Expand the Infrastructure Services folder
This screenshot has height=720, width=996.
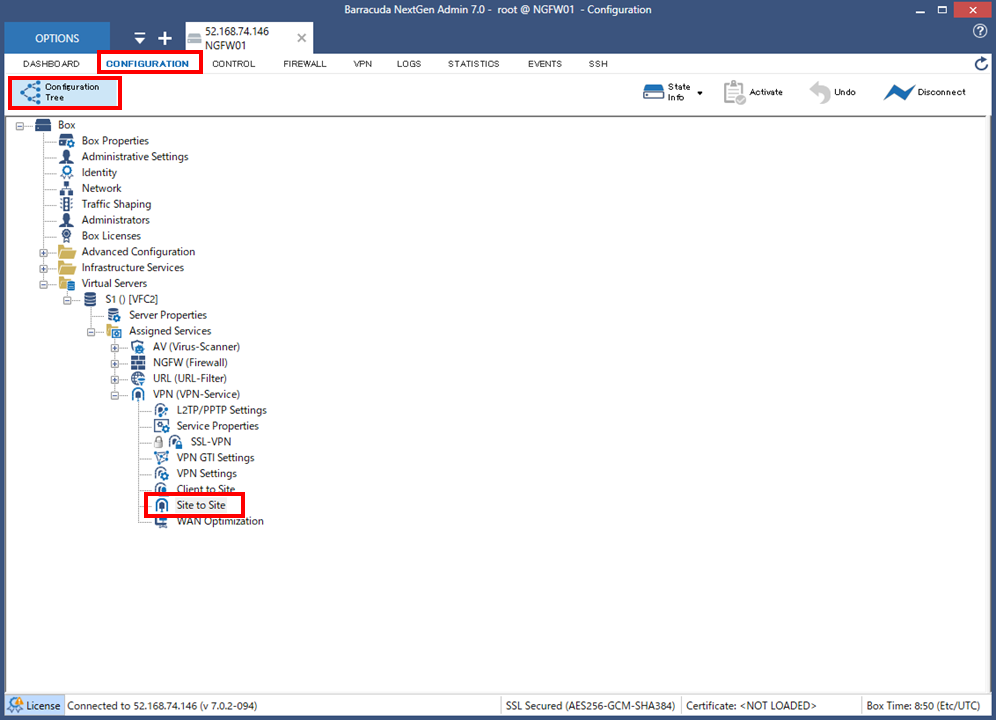43,268
